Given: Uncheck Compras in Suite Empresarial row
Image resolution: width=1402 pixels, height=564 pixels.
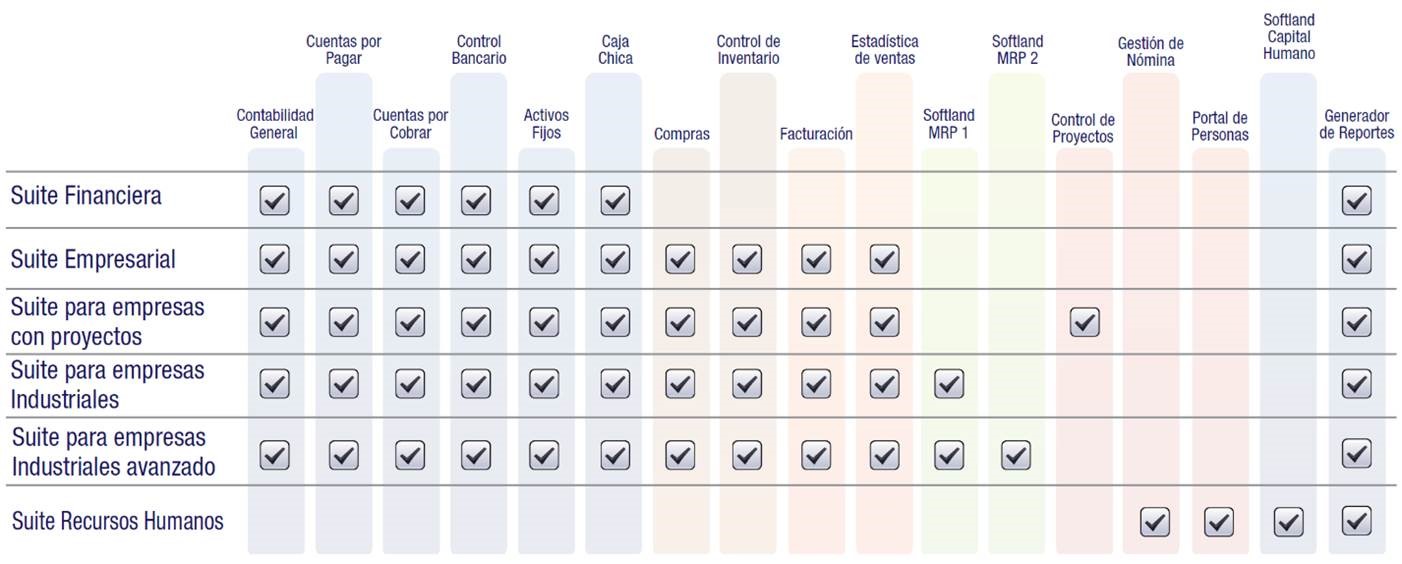Looking at the screenshot, I should tap(680, 260).
